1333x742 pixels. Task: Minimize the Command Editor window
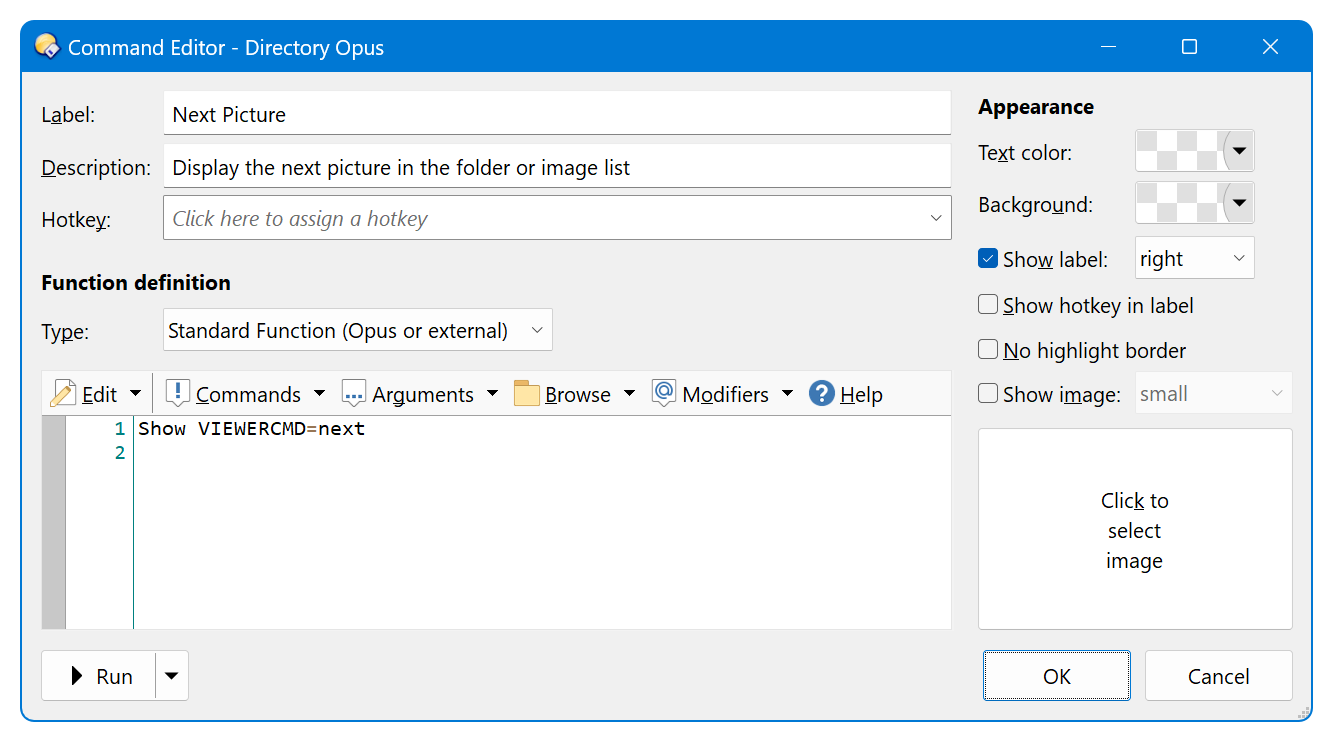coord(1108,47)
